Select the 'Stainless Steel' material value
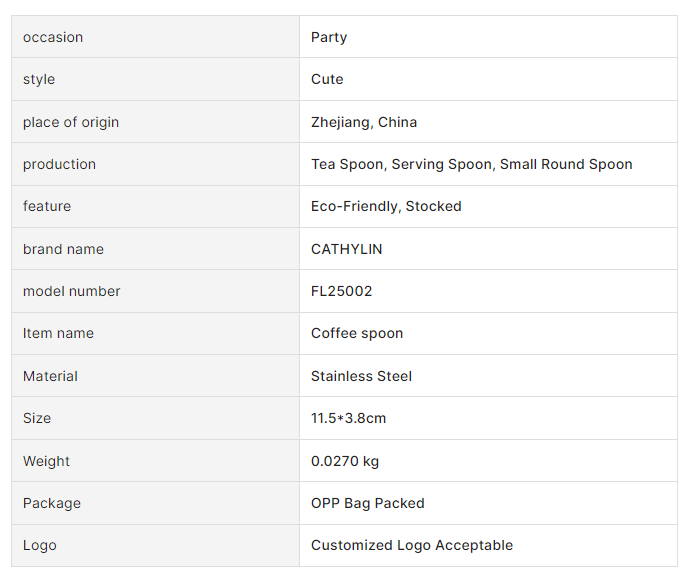Image resolution: width=692 pixels, height=578 pixels. coord(361,376)
